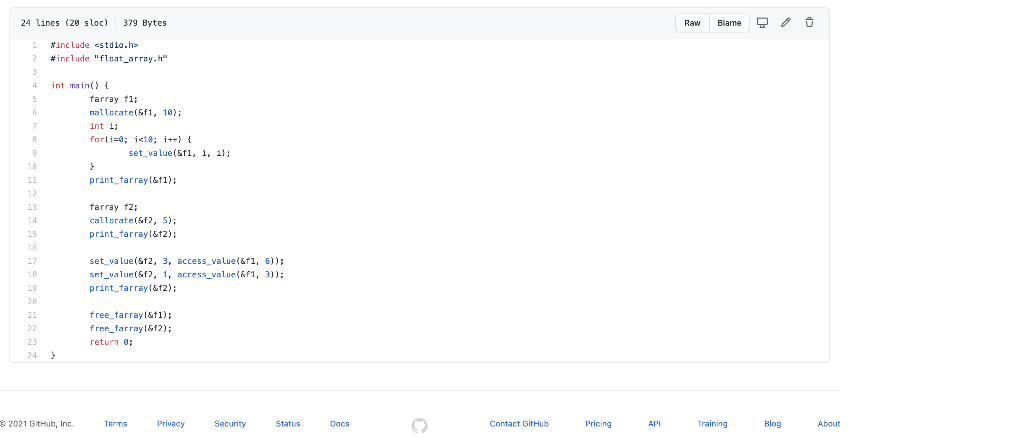1024x442 pixels.
Task: Click 'callocate(&f2, 5);' code line
Action: coord(133,221)
